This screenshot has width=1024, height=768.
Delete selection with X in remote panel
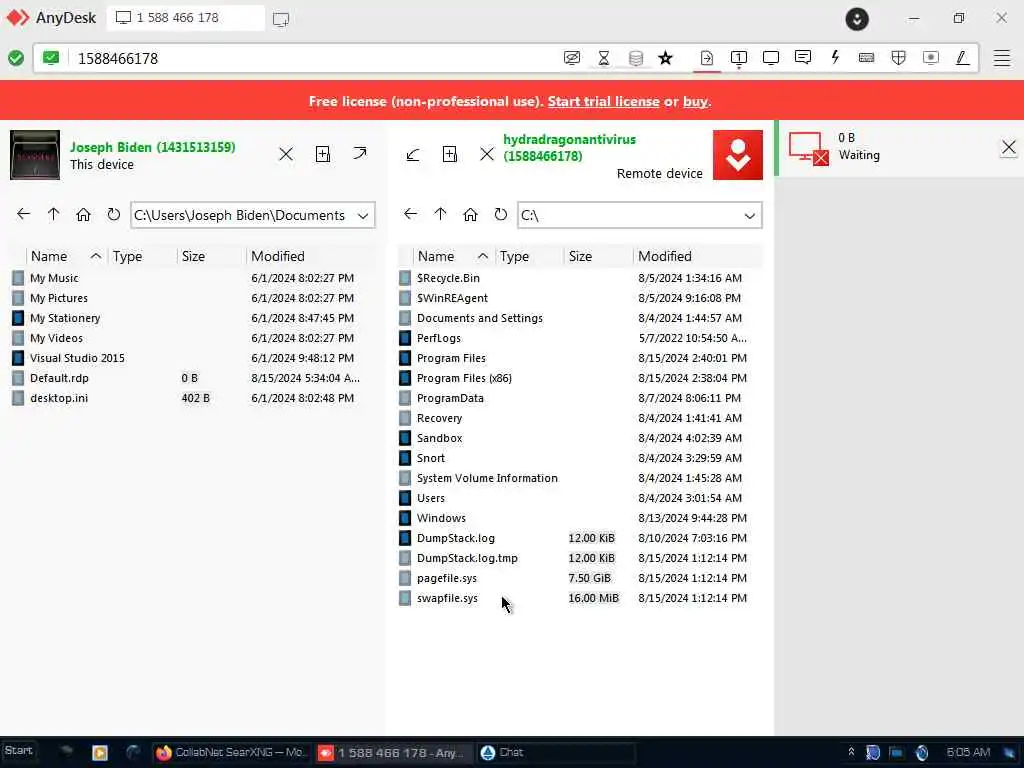(x=487, y=154)
